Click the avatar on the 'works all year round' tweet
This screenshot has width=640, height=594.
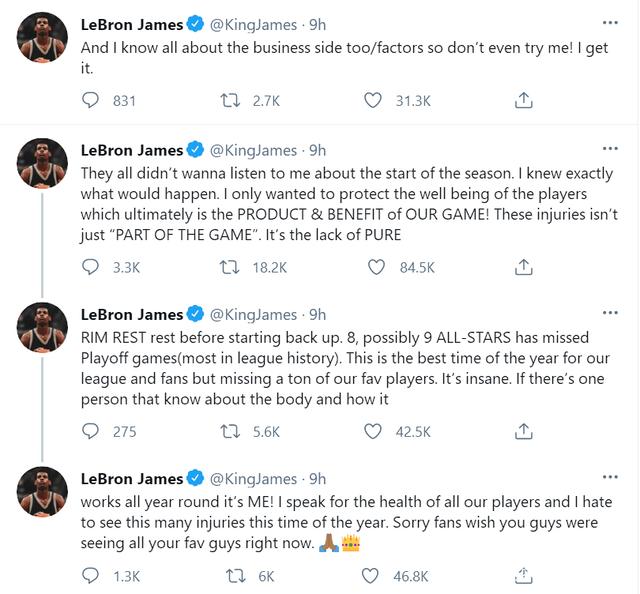pos(43,491)
